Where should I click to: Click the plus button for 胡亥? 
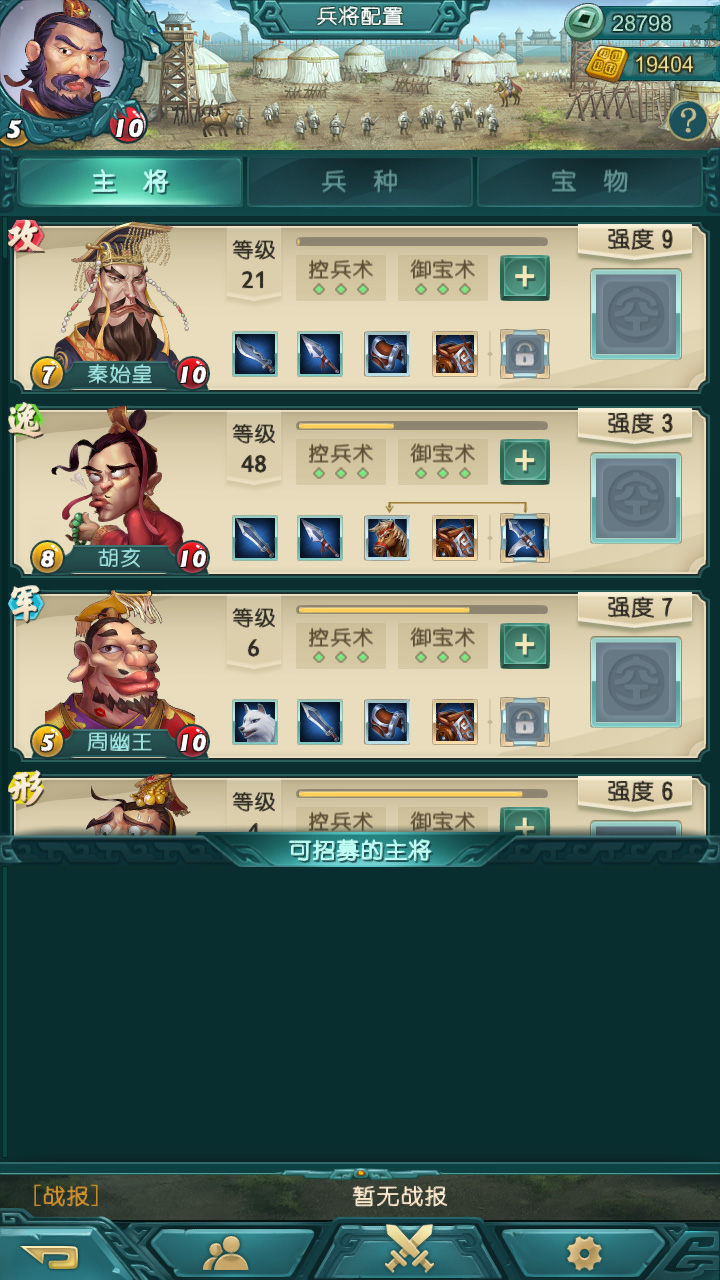[525, 462]
